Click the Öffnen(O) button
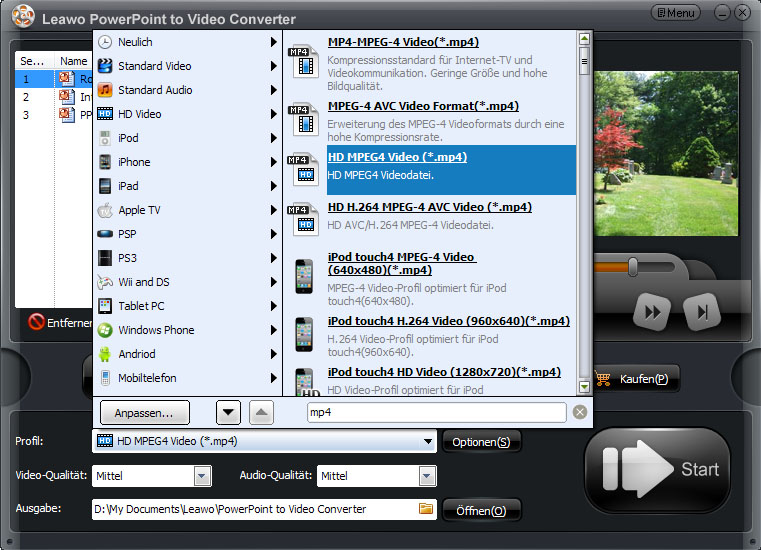761x550 pixels. point(481,511)
